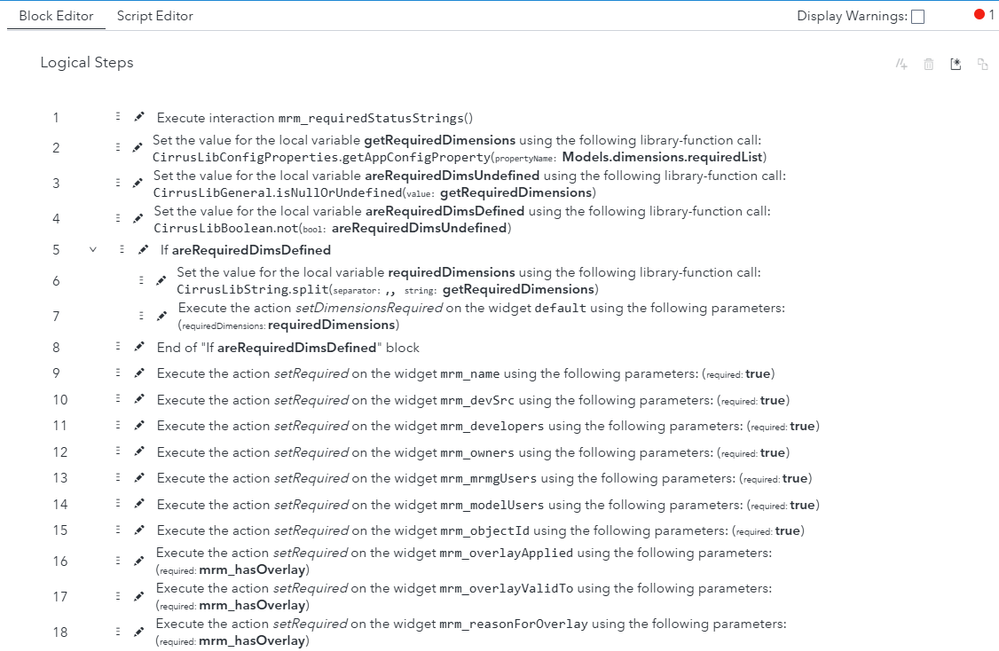Edit step 9 mrm_name pencil icon

point(139,373)
